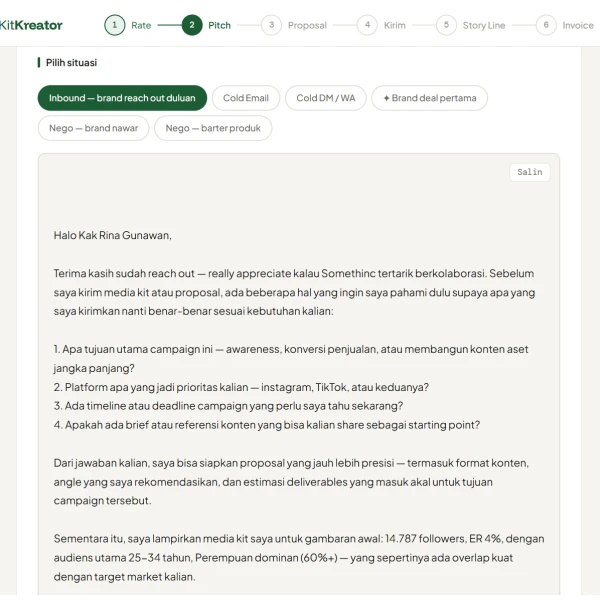Copy pitch text with Salin button
This screenshot has height=600, width=600.
(530, 172)
